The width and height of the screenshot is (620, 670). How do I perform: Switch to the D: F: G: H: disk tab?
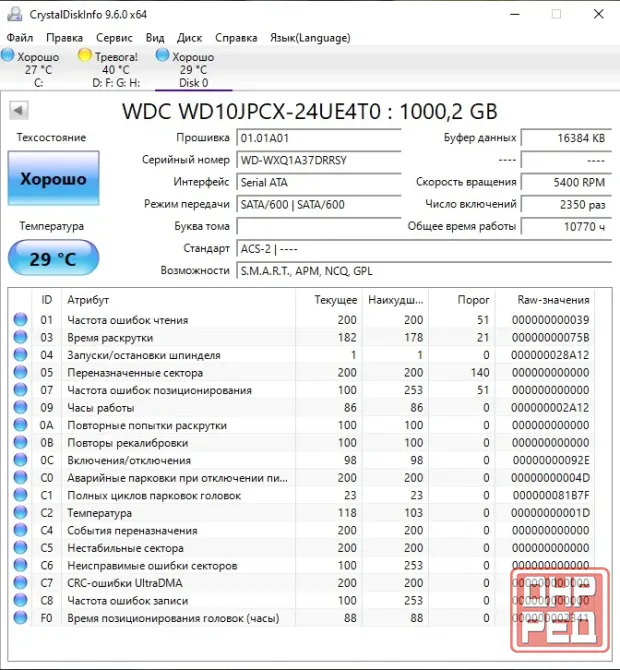coord(116,69)
